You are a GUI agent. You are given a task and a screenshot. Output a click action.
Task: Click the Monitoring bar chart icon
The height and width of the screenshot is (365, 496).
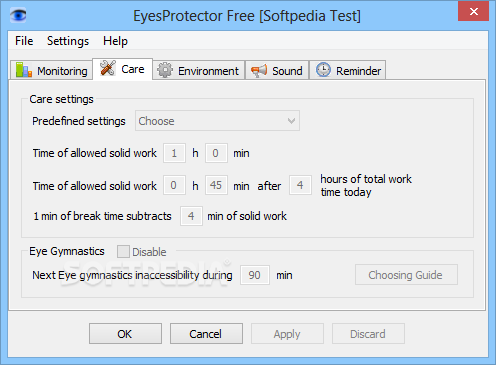[24, 70]
